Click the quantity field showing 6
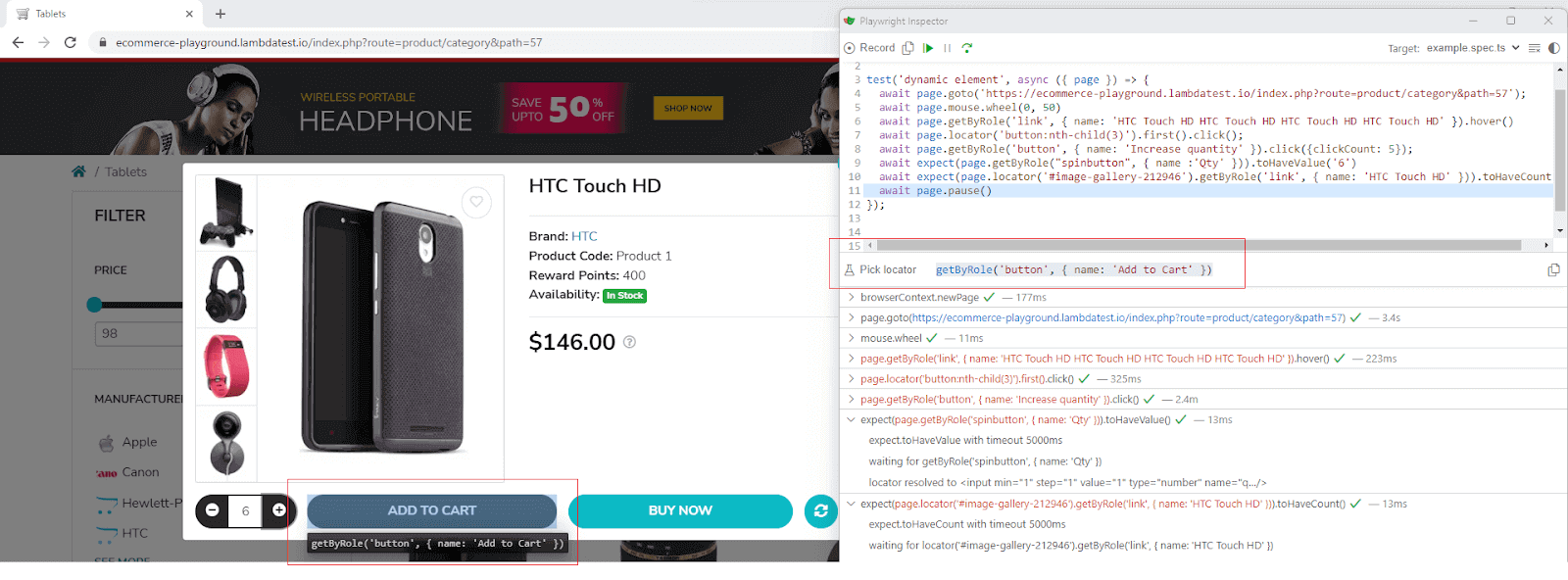 point(245,510)
